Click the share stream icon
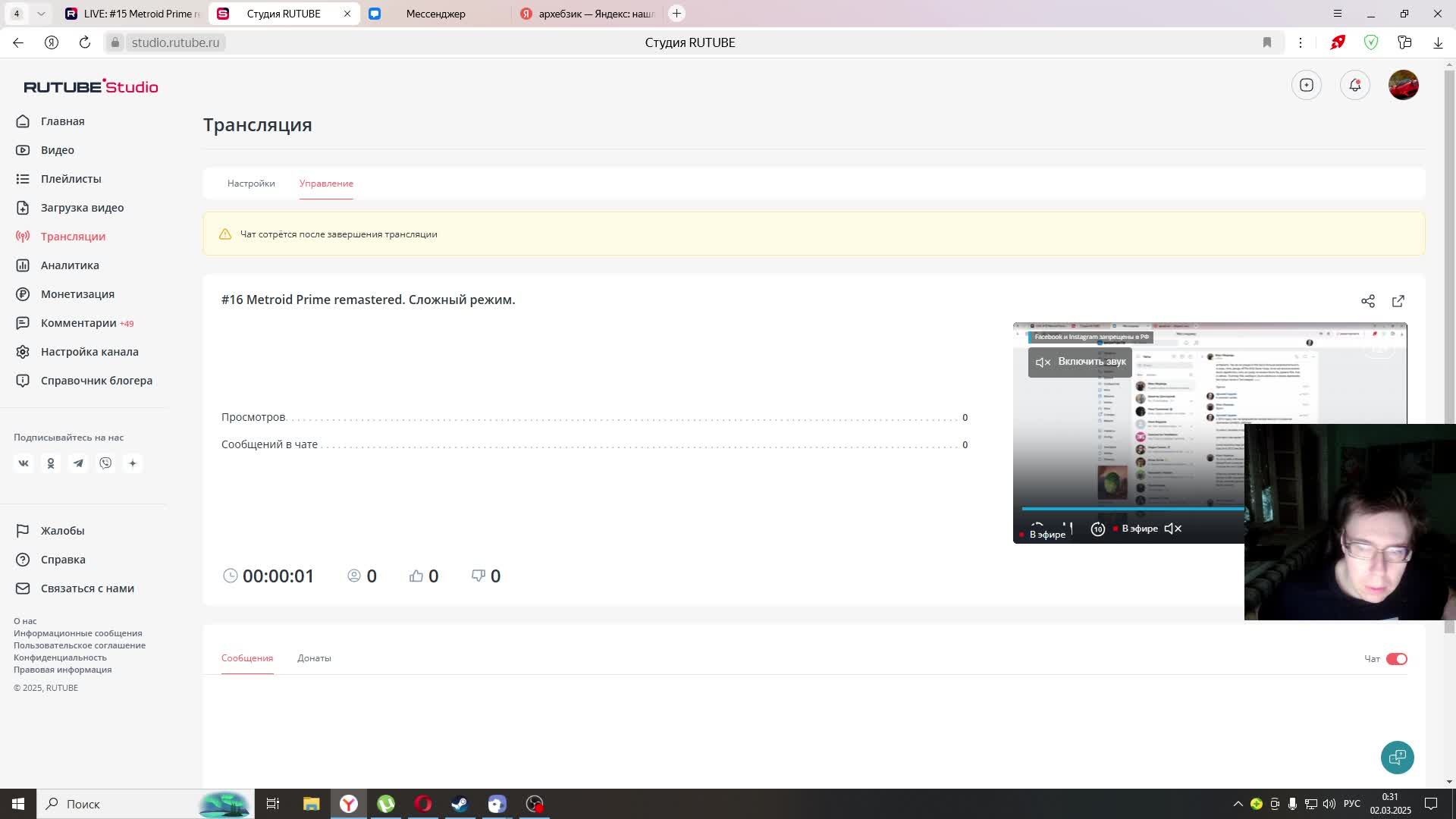The width and height of the screenshot is (1456, 819). pyautogui.click(x=1367, y=301)
